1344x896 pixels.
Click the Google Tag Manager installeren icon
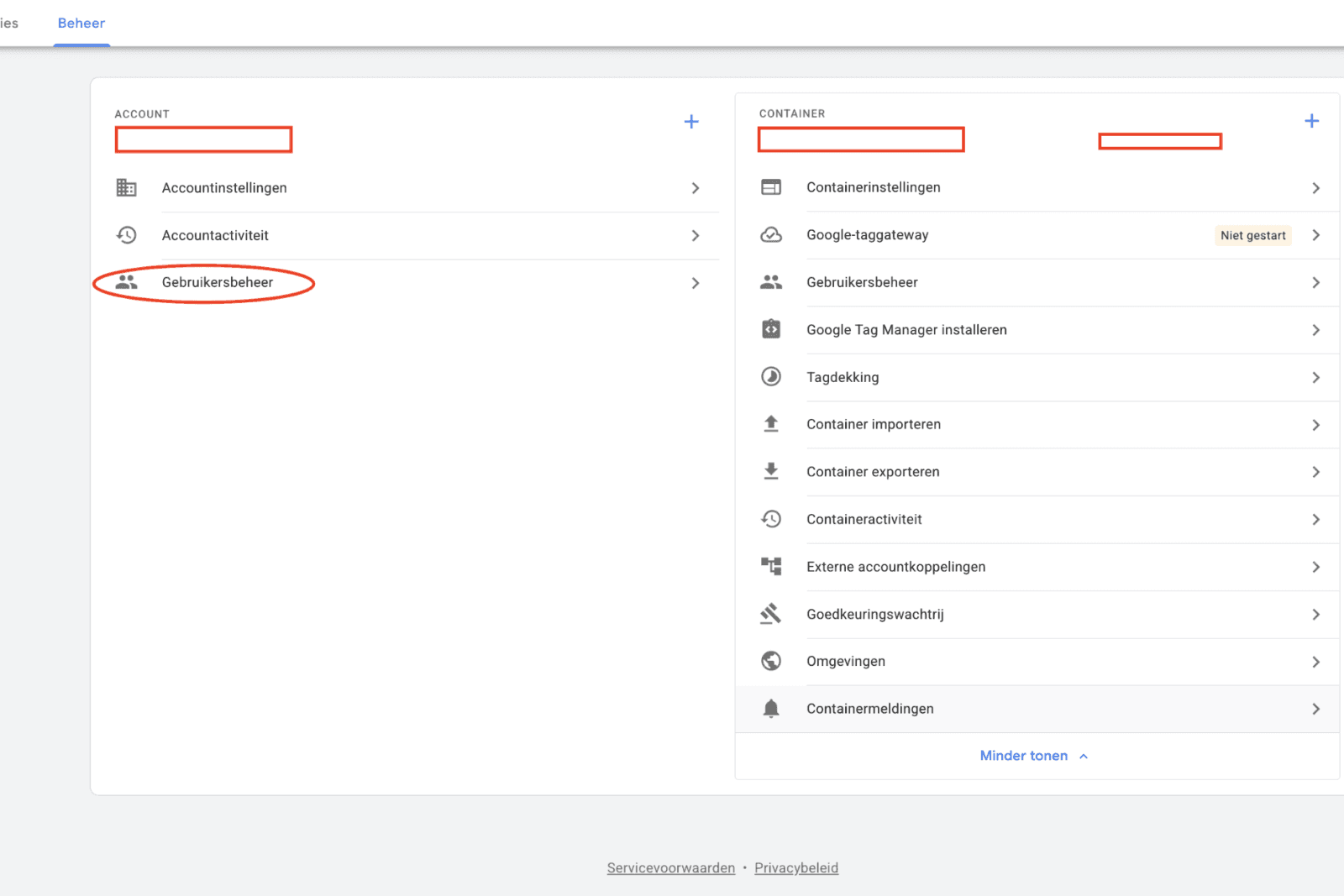pos(771,329)
